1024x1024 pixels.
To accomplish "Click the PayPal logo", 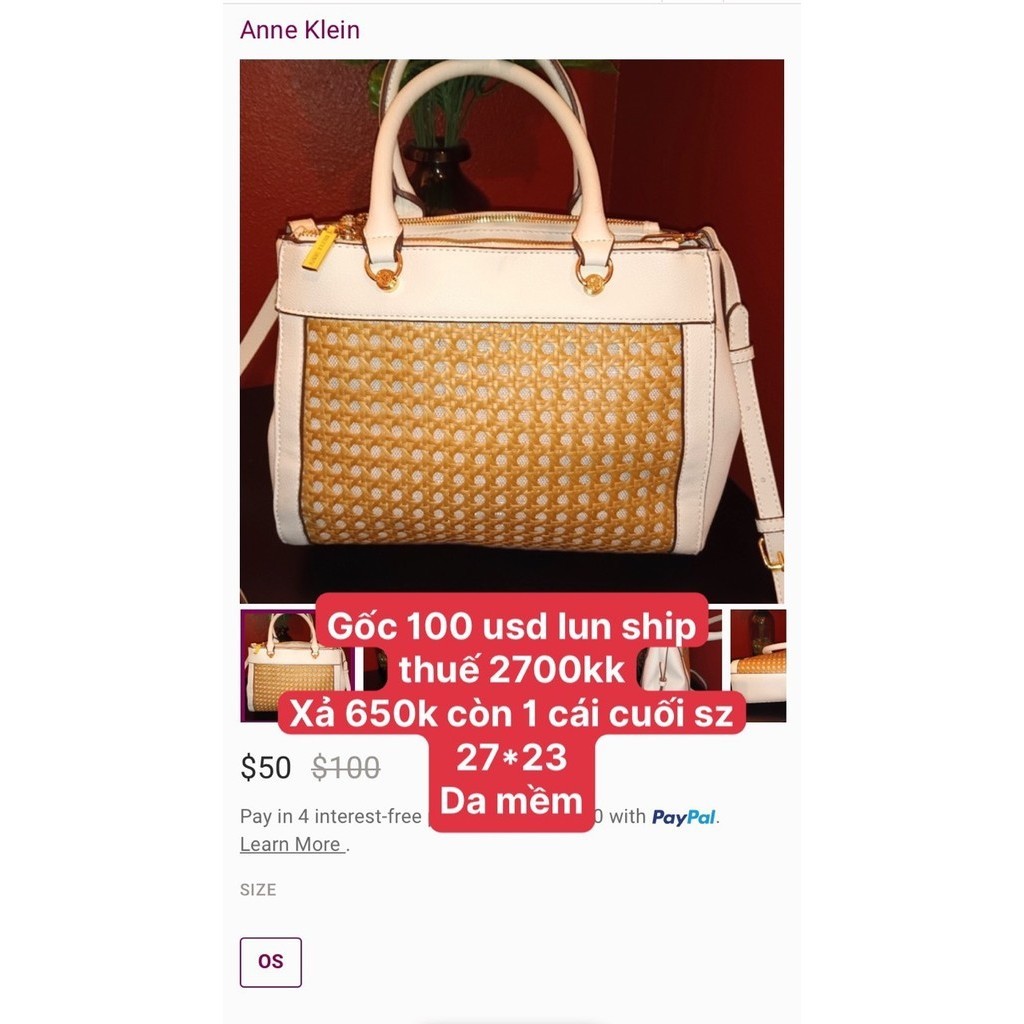I will tap(683, 817).
